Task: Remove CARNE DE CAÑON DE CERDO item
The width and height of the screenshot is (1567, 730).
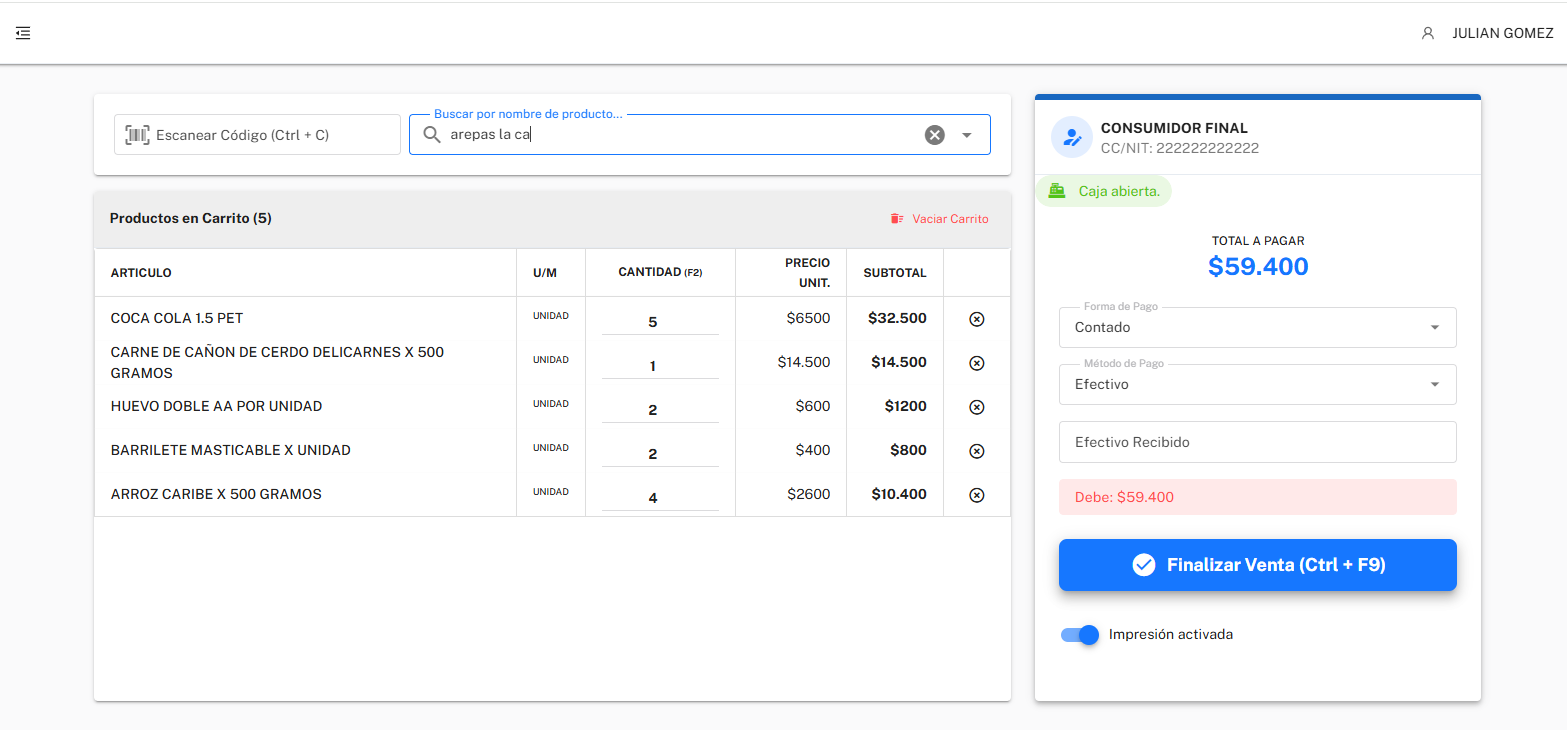Action: click(977, 363)
